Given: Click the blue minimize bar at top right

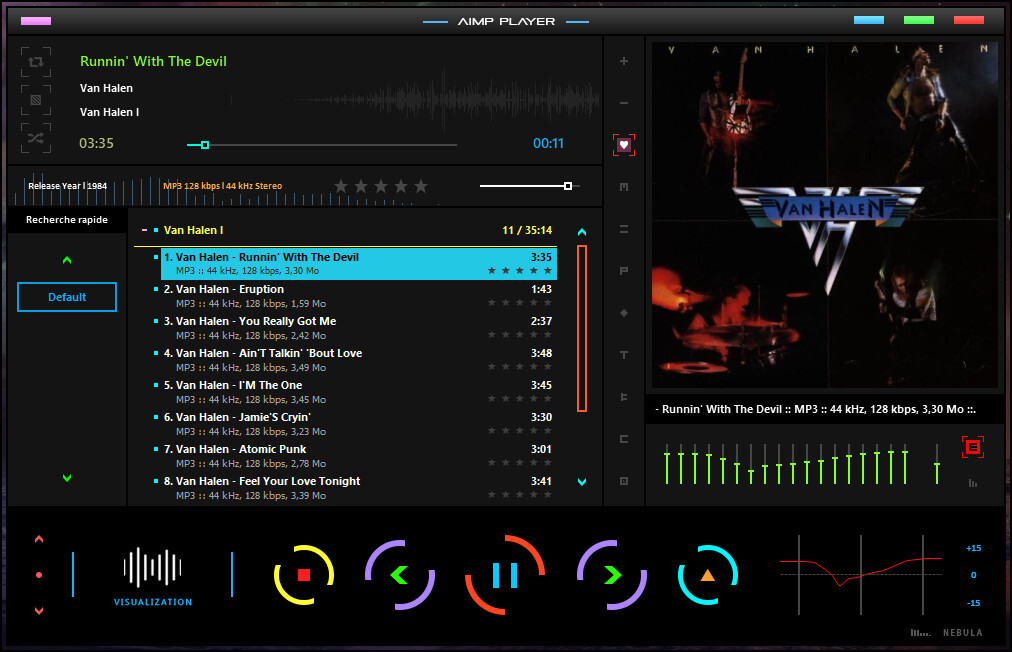Looking at the screenshot, I should point(869,20).
